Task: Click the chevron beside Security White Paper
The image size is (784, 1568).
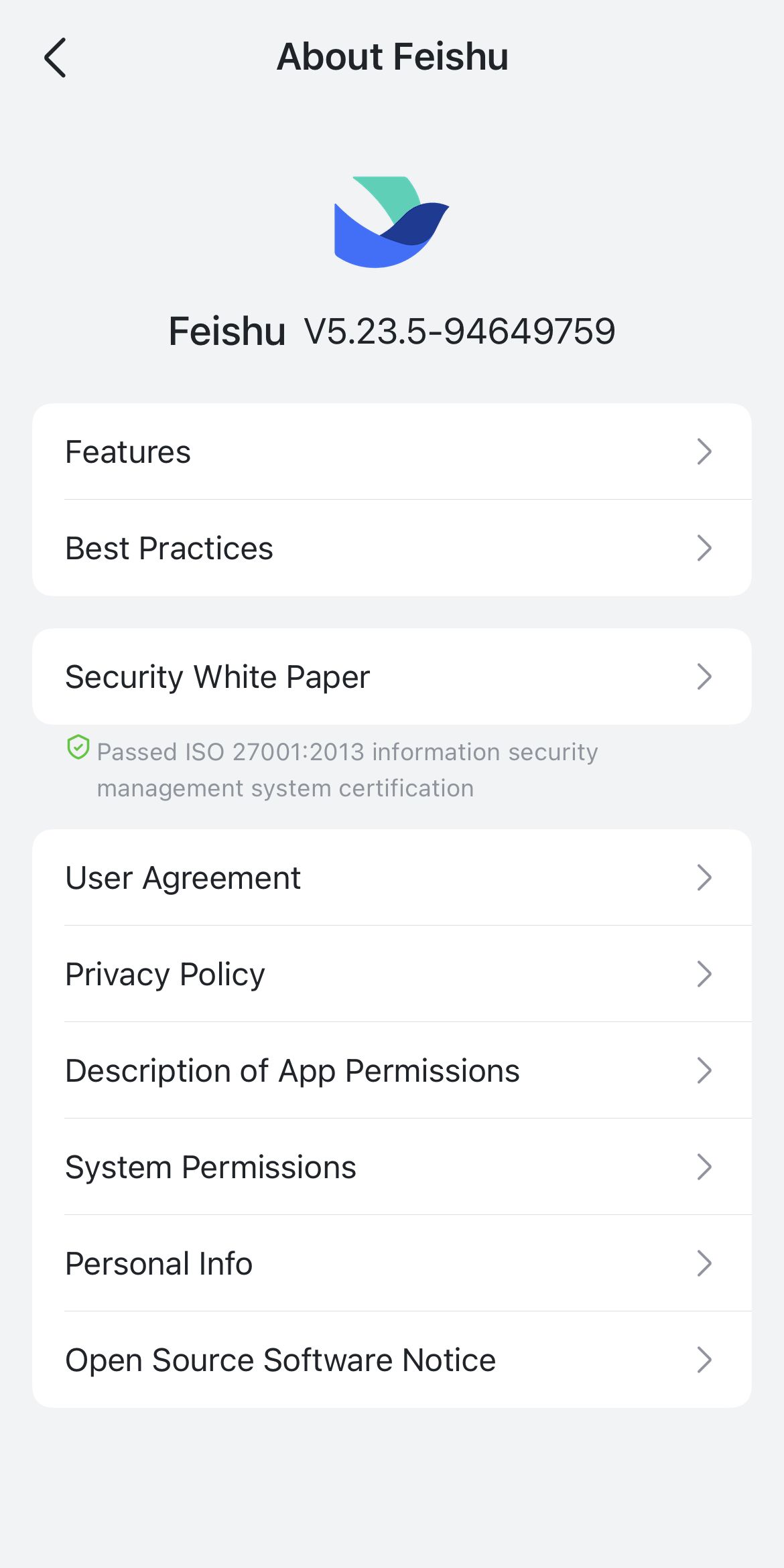Action: [704, 677]
